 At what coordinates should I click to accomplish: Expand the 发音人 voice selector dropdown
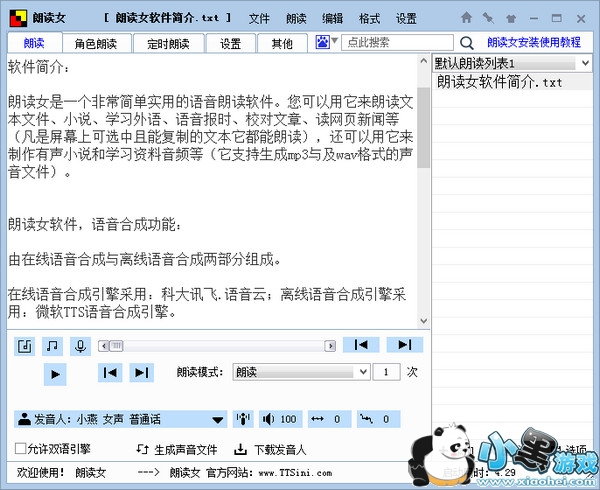217,420
